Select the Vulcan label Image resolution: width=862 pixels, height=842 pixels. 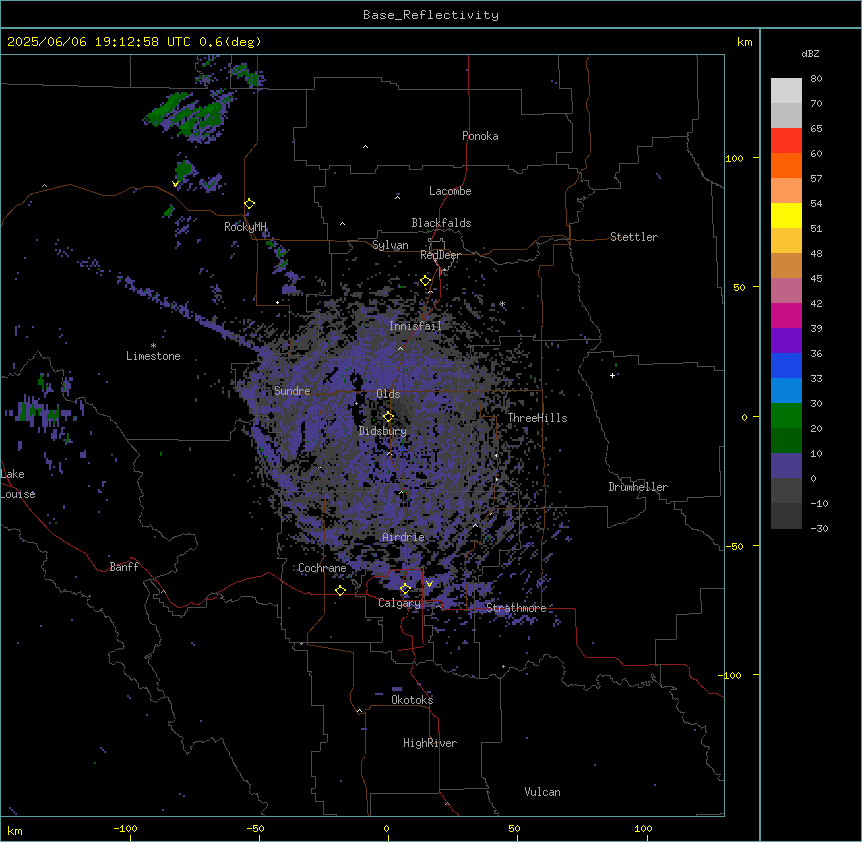click(542, 792)
